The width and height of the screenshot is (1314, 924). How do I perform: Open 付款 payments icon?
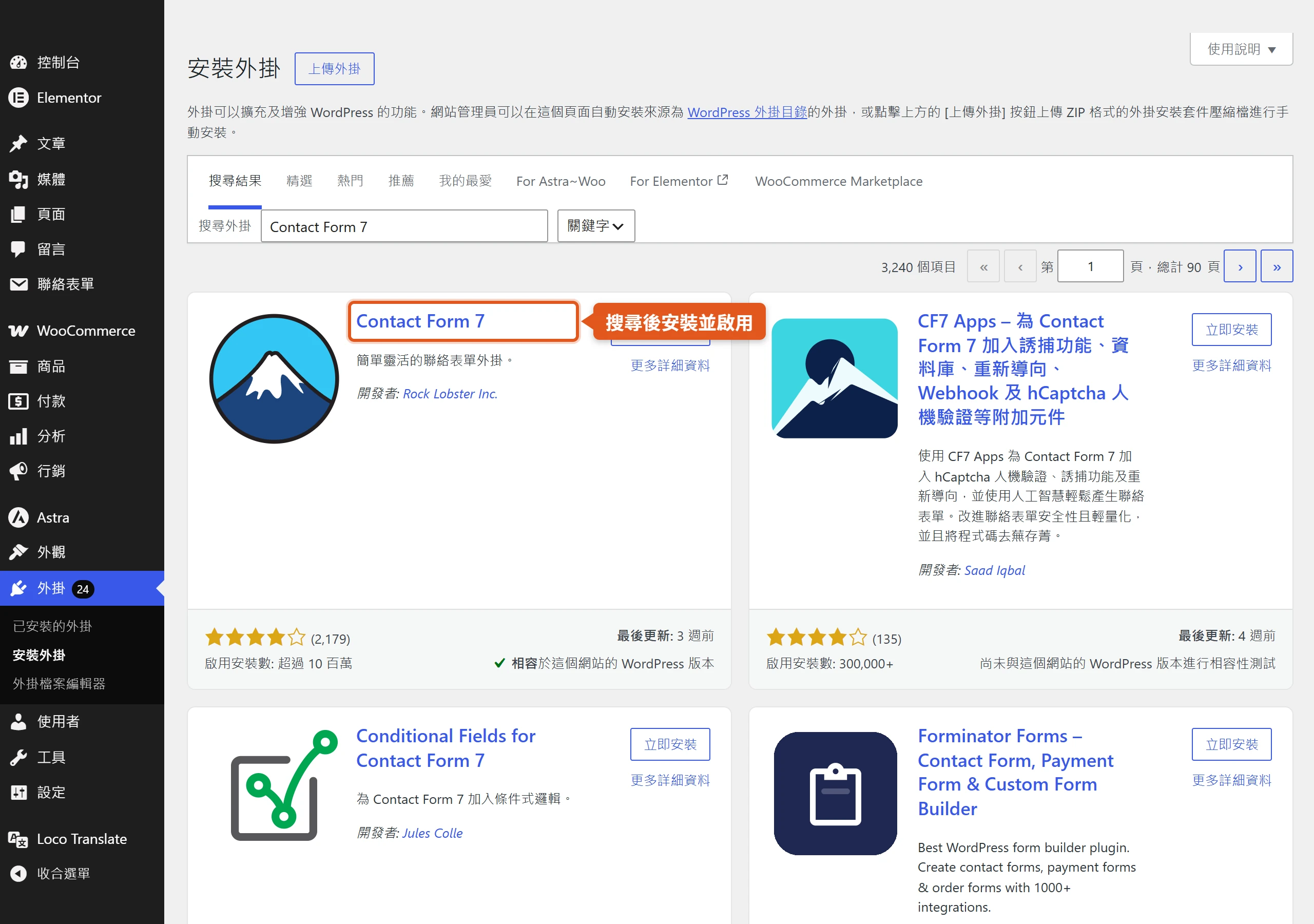coord(18,401)
